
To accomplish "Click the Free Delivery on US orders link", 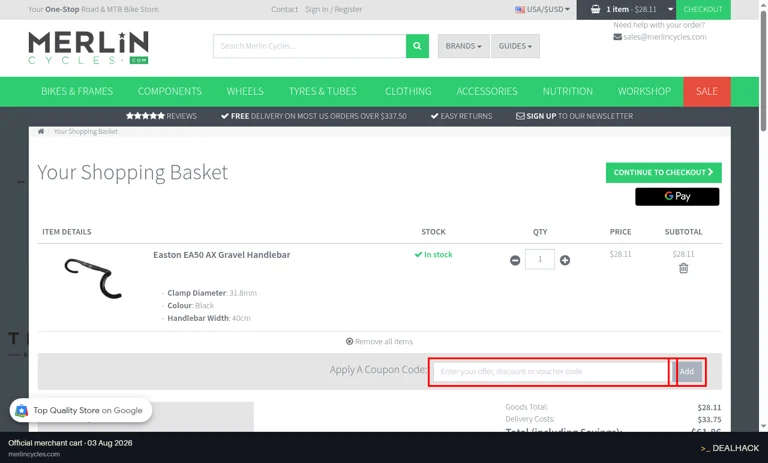I will coord(314,116).
